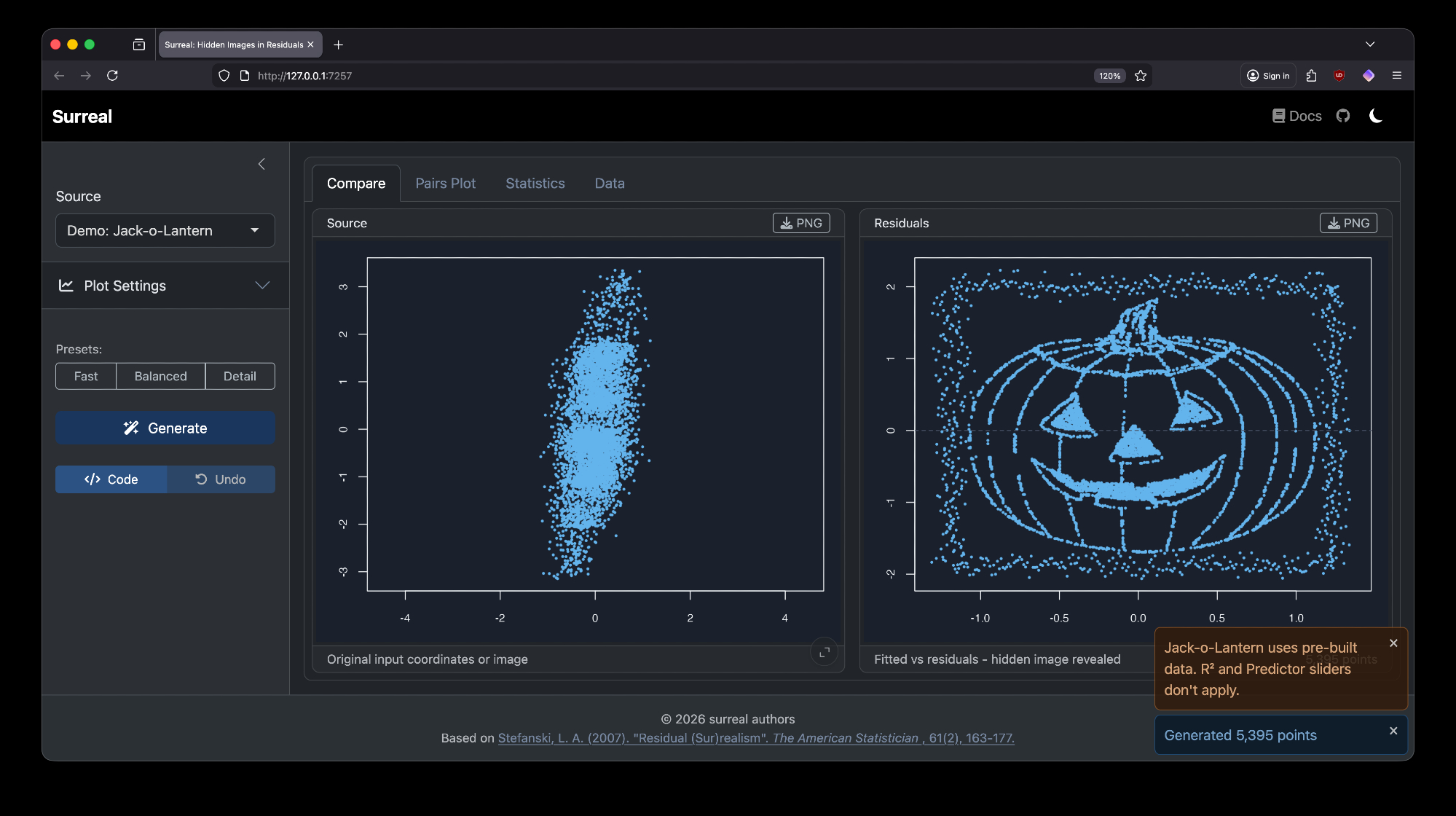The image size is (1456, 816).
Task: Collapse the sidebar with chevron arrow
Action: pyautogui.click(x=261, y=164)
